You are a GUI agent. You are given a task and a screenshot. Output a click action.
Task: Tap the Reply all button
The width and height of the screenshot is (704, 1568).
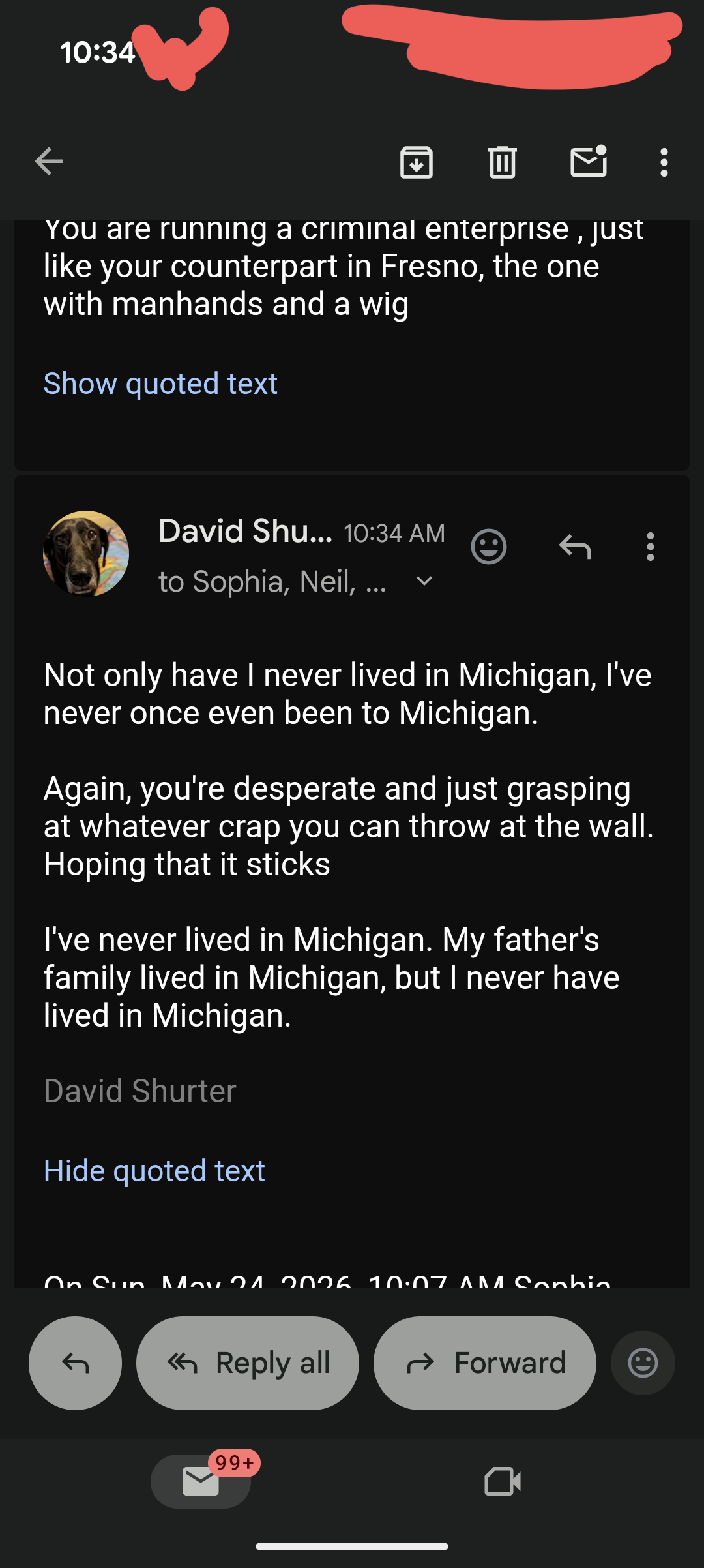coord(248,1363)
